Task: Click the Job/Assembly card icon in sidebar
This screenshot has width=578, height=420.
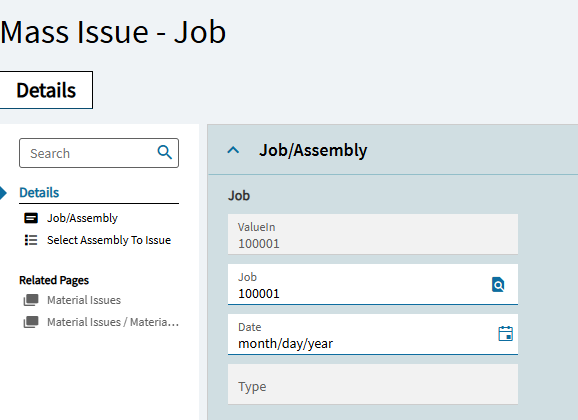Action: tap(31, 218)
